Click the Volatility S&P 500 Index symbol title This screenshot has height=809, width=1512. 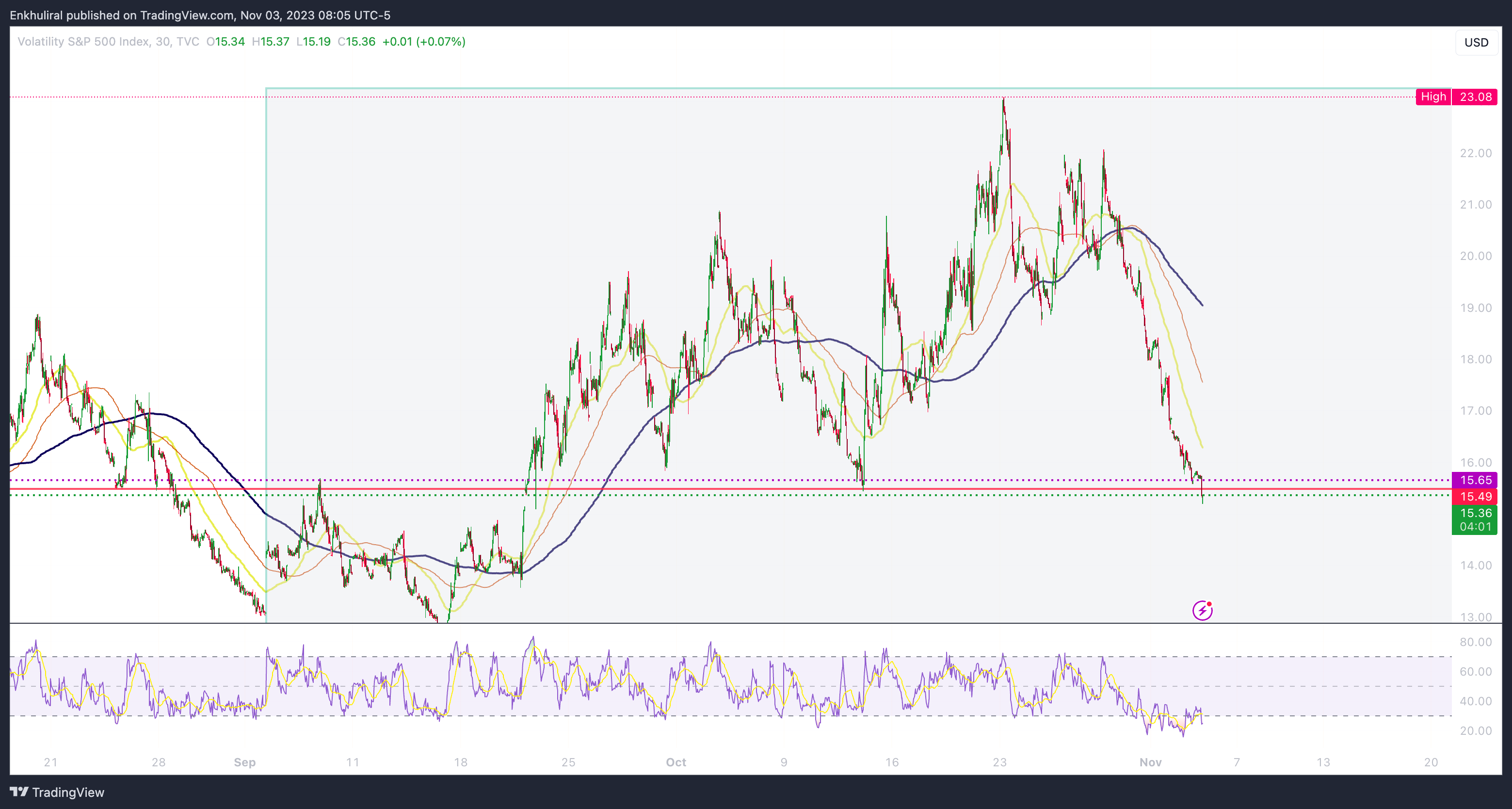[x=83, y=42]
